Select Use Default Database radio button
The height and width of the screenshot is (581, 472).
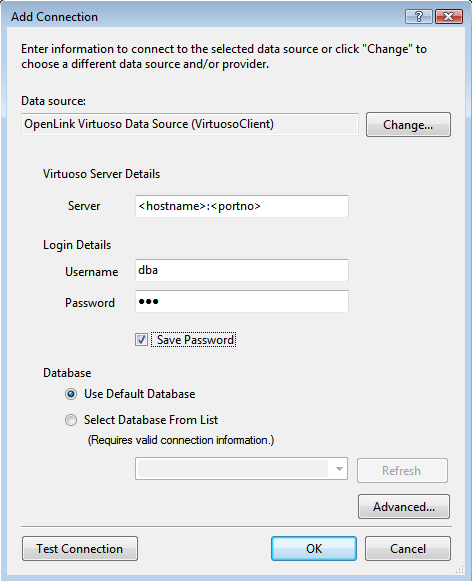point(71,394)
